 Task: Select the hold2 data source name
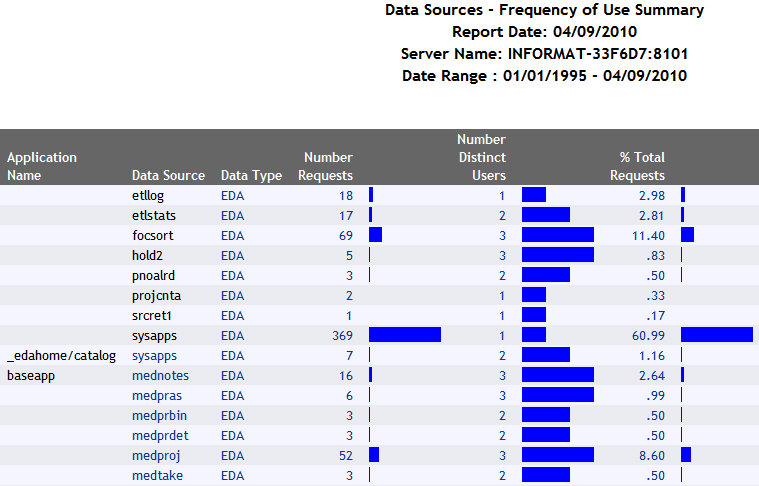[147, 256]
